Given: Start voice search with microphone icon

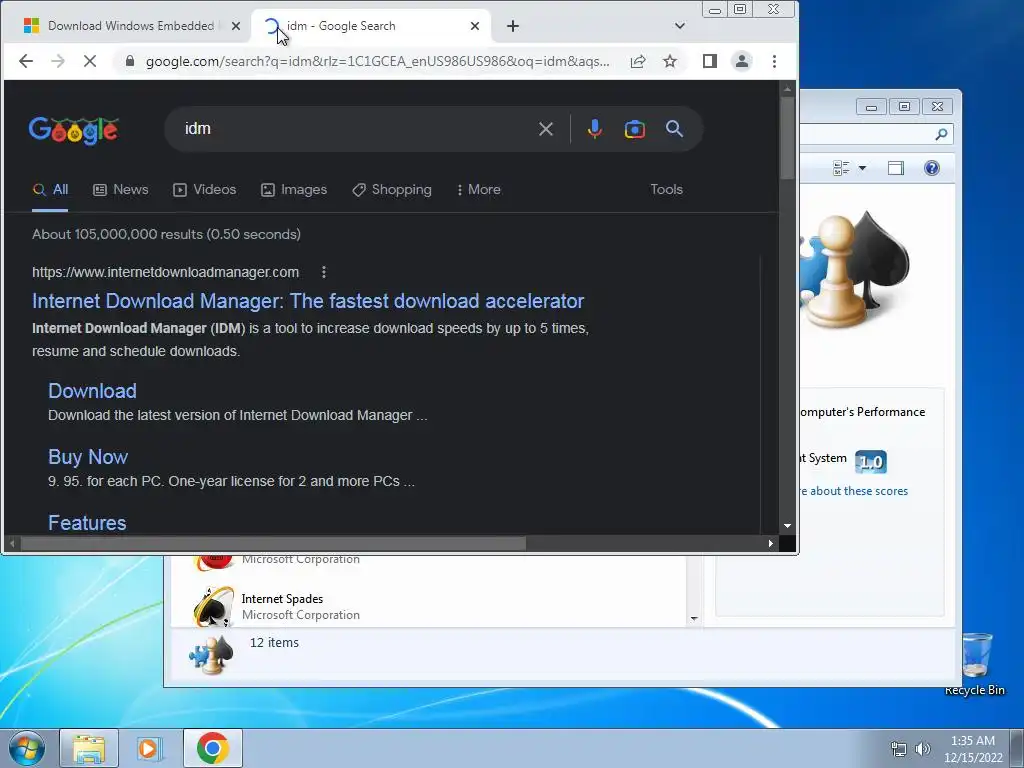Looking at the screenshot, I should (x=594, y=129).
